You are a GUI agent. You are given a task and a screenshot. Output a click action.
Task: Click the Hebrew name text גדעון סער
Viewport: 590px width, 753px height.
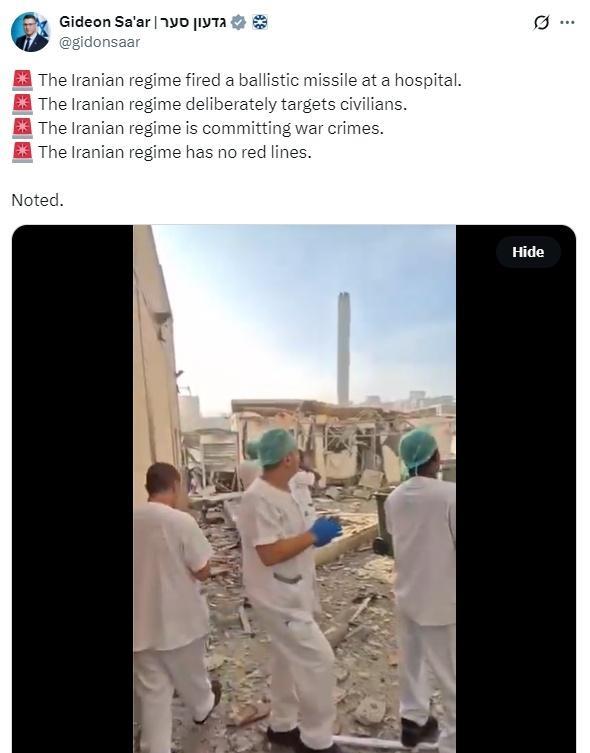click(191, 22)
